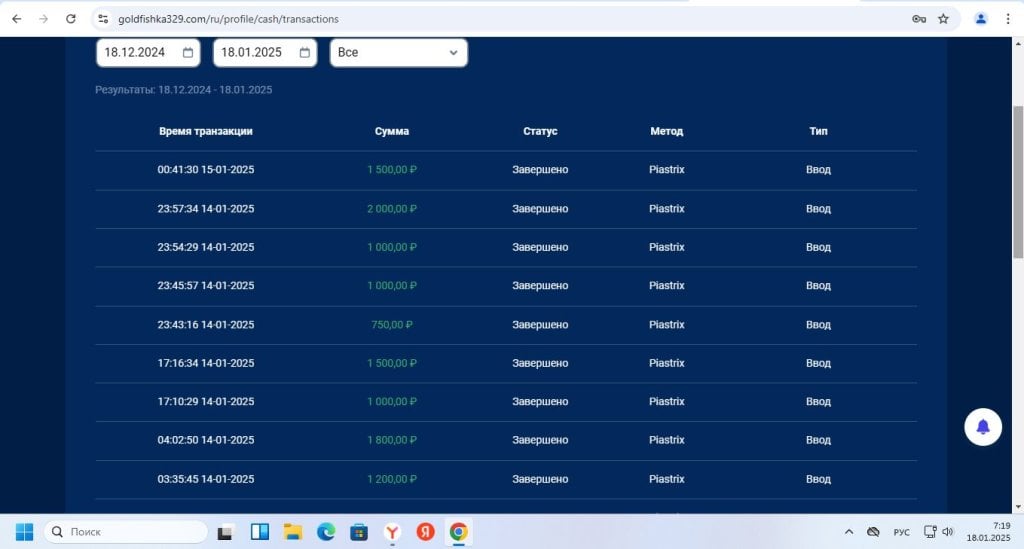This screenshot has height=549, width=1024.
Task: Show hidden system tray icons
Action: pyautogui.click(x=849, y=532)
